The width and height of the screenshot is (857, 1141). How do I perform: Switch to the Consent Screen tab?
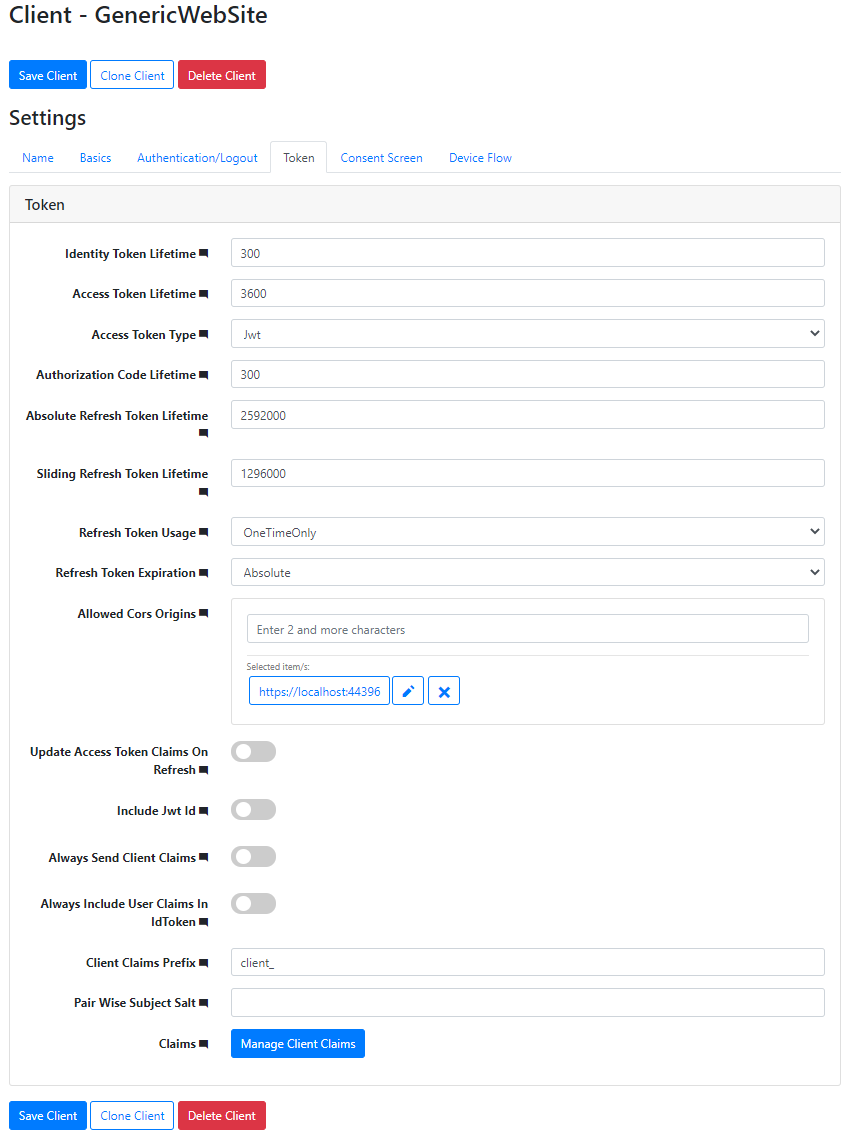[x=381, y=157]
